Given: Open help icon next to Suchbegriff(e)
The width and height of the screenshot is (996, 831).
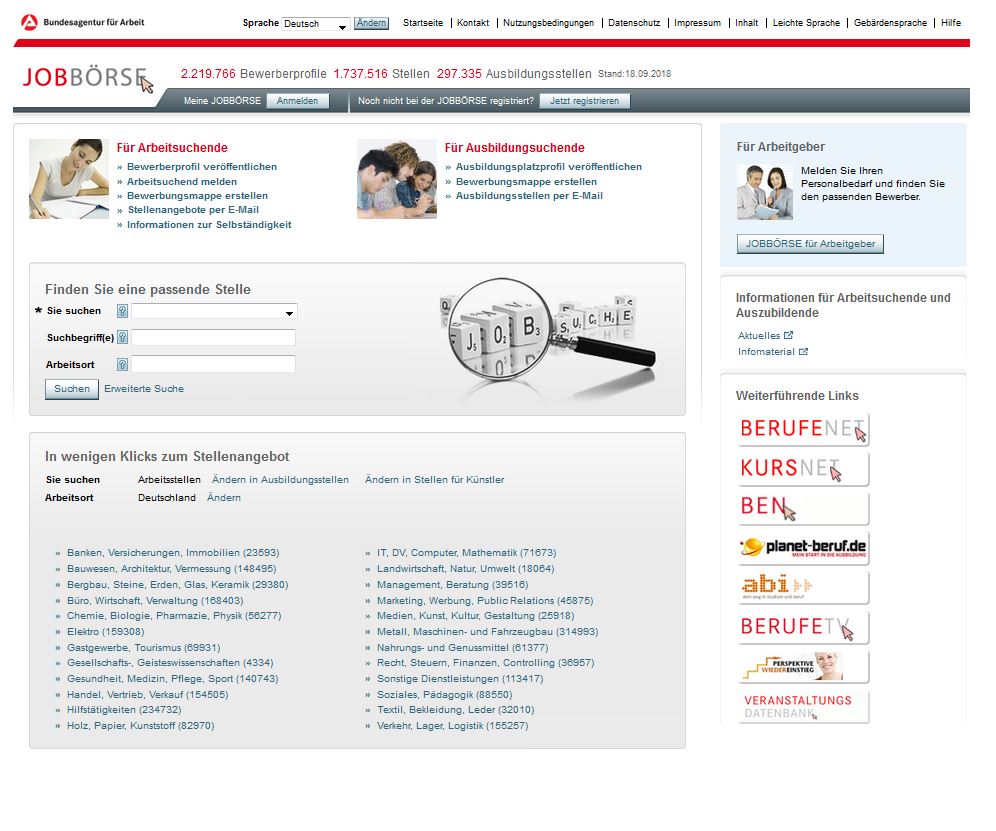Looking at the screenshot, I should [123, 337].
